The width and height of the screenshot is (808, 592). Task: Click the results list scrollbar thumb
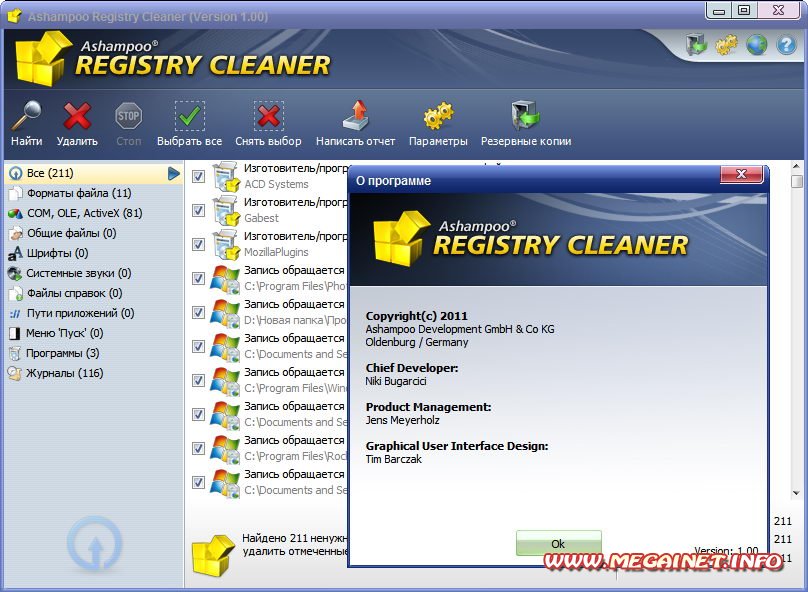(x=797, y=181)
